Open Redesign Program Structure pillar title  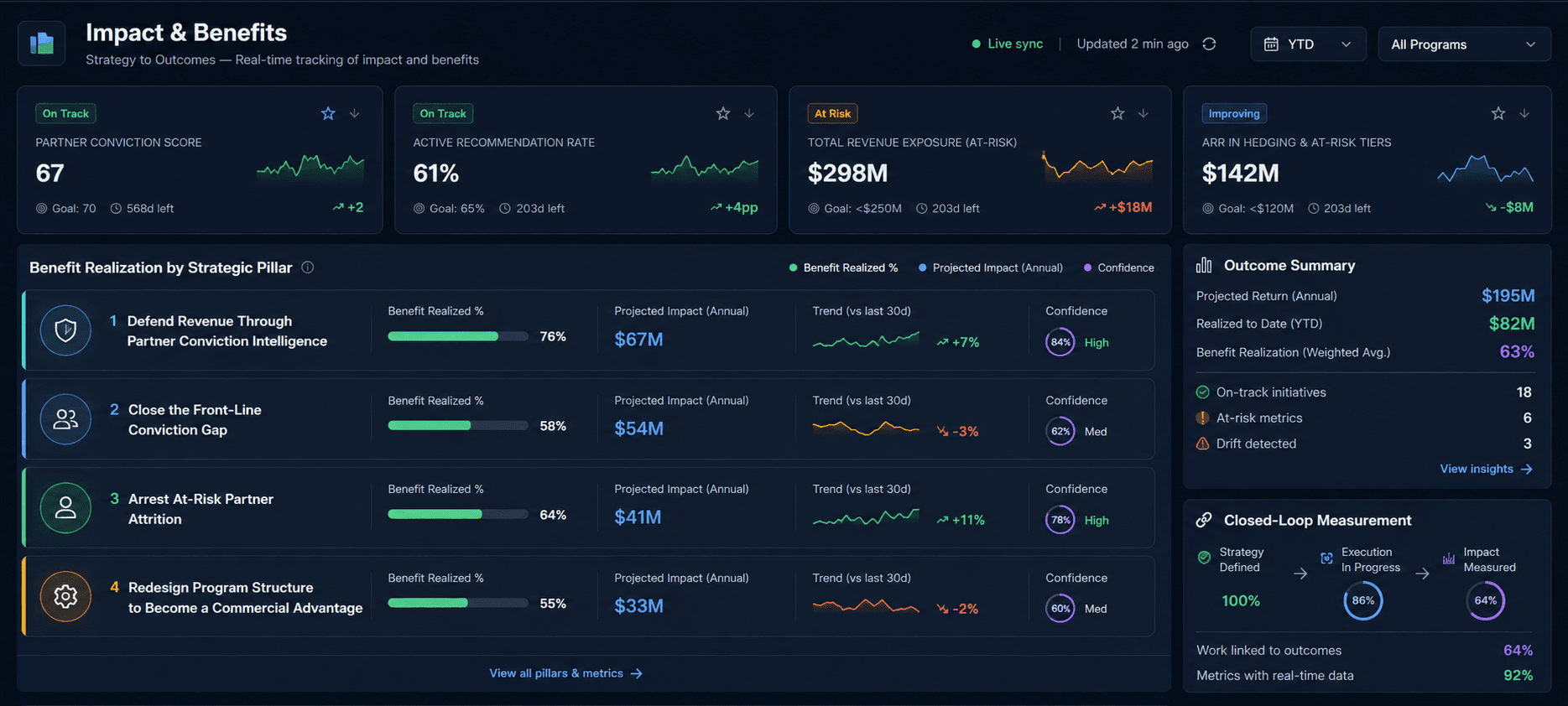(245, 598)
